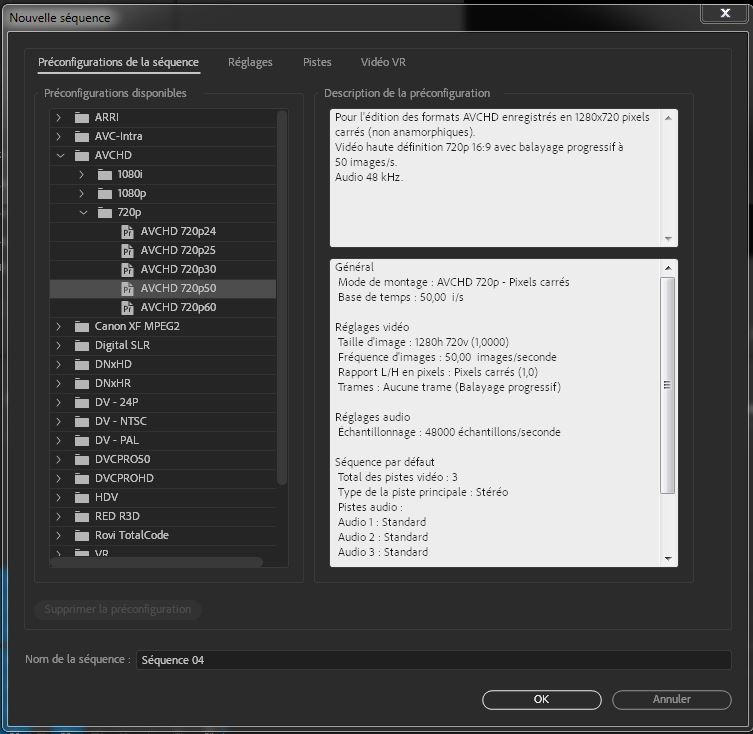Click the description box scroll-down arrow
Image resolution: width=753 pixels, height=734 pixels.
pyautogui.click(x=668, y=239)
